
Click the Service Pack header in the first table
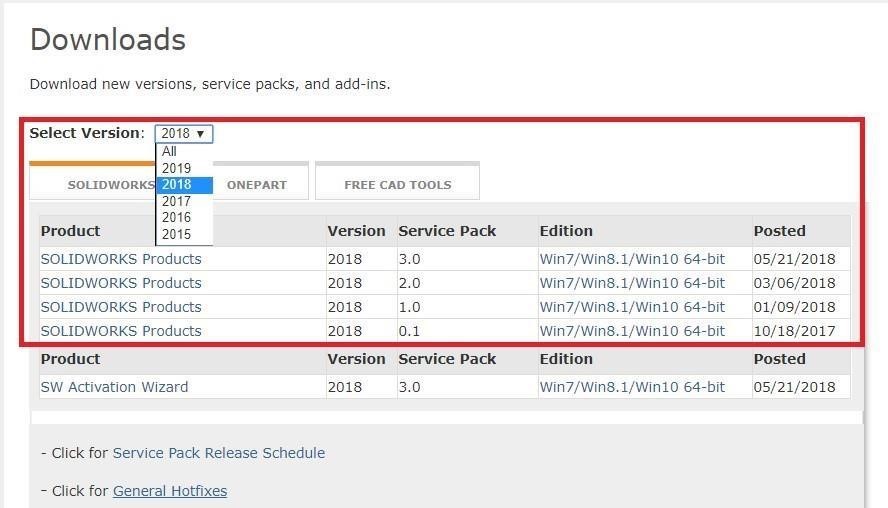coord(447,231)
